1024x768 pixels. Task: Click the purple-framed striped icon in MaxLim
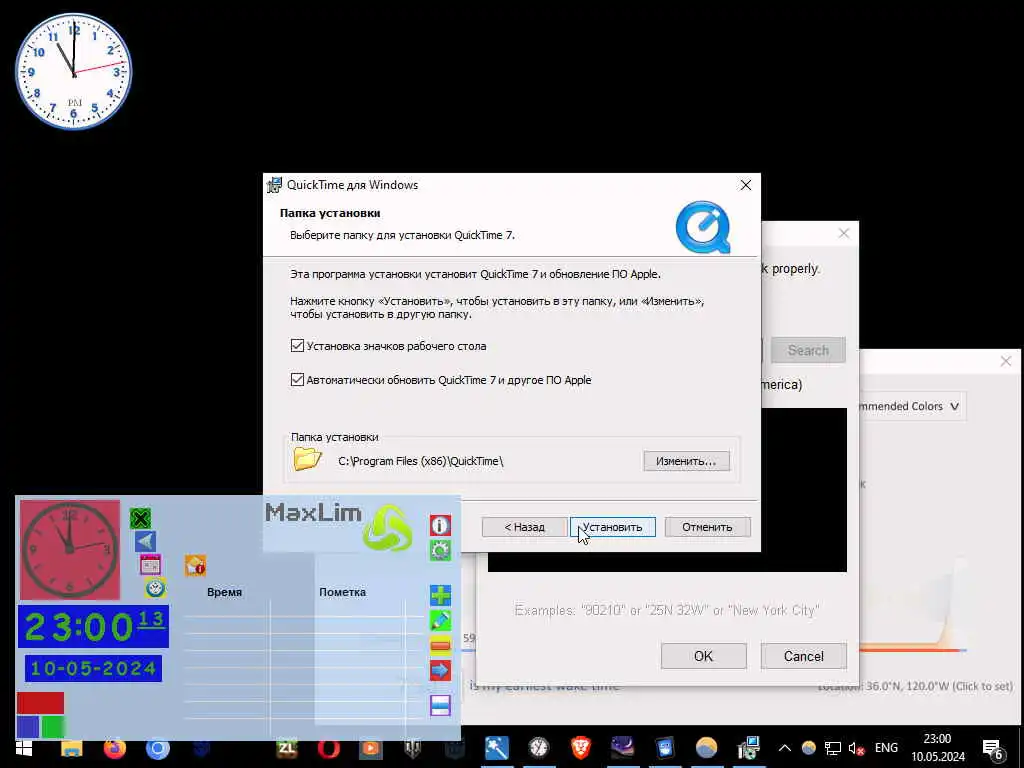440,705
